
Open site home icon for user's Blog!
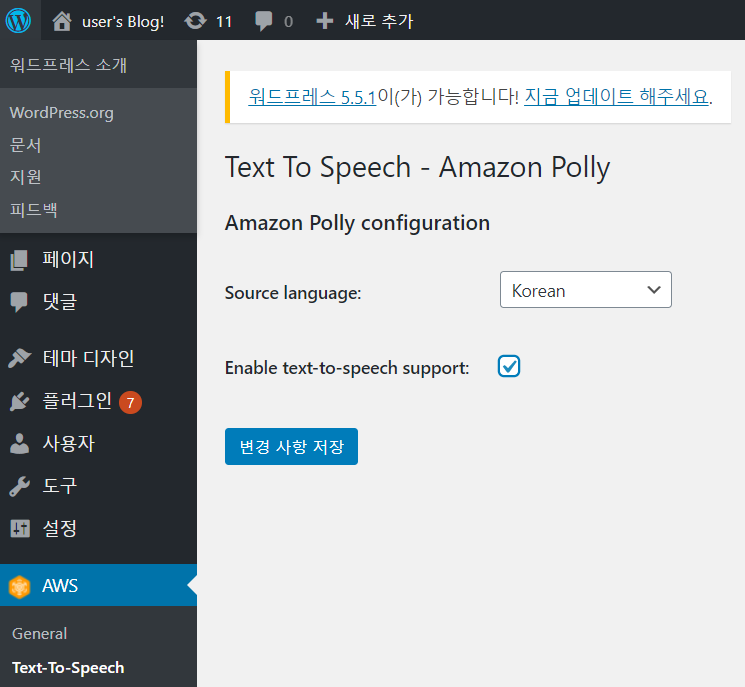pos(62,21)
